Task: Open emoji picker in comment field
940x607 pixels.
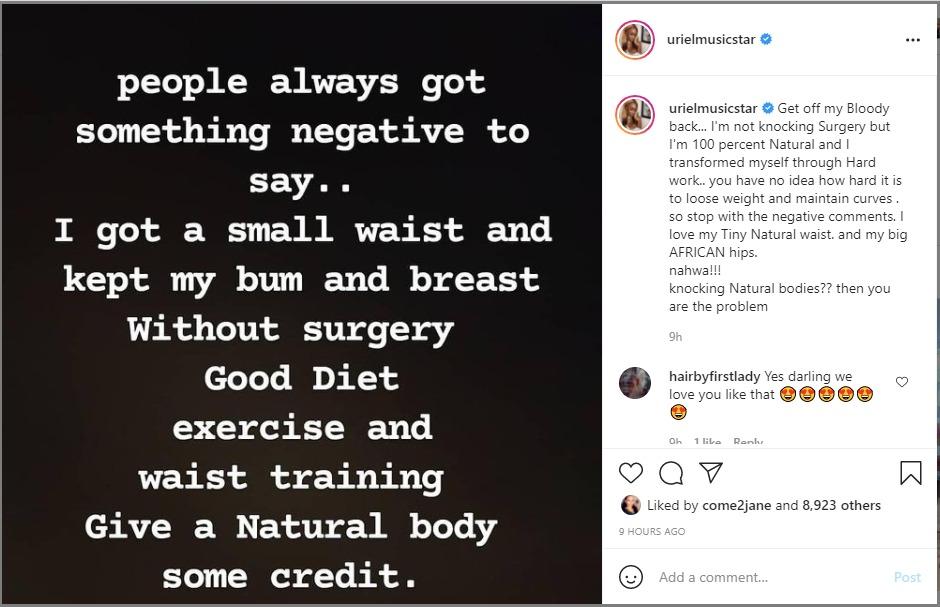Action: 631,577
